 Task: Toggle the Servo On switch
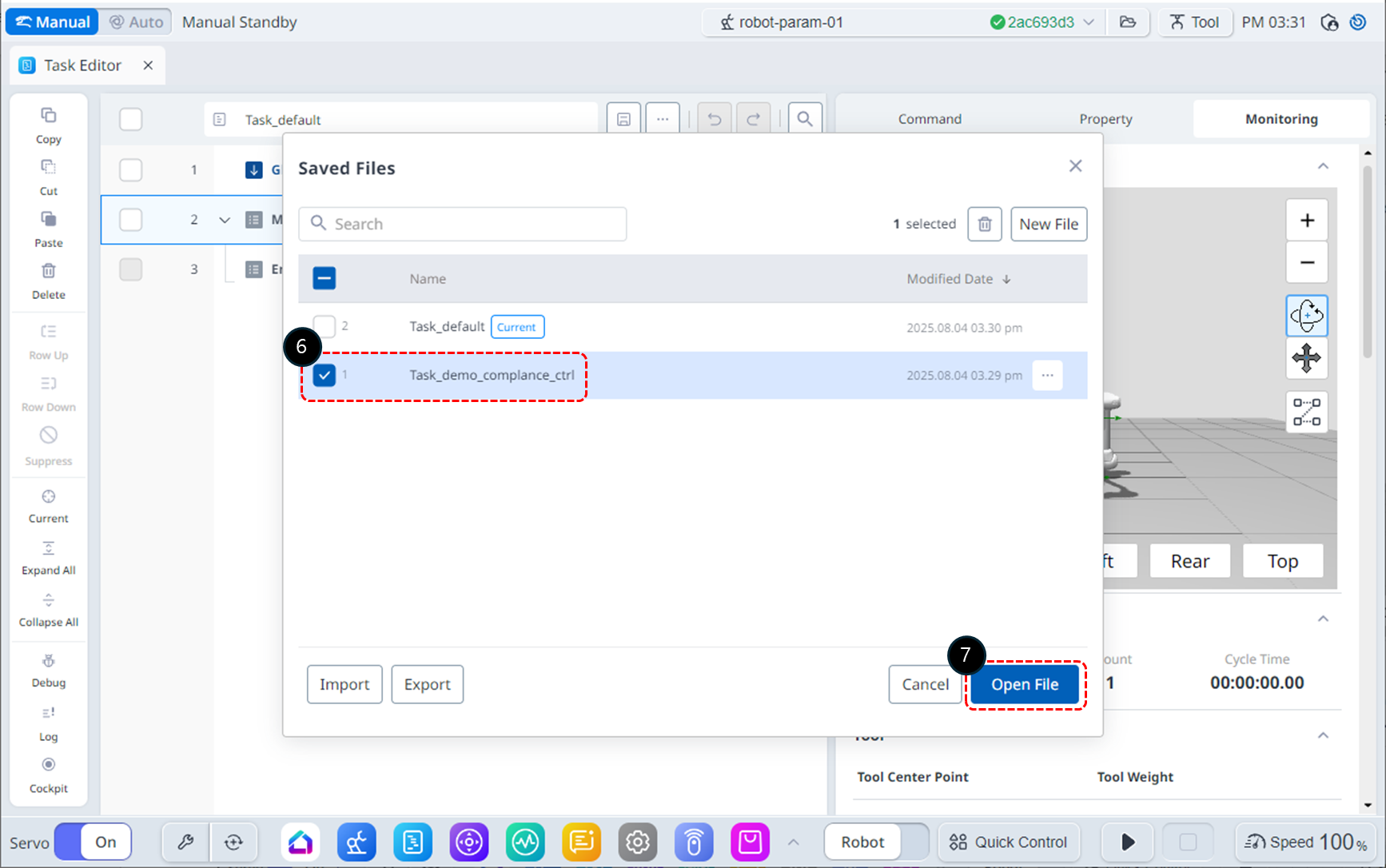93,842
